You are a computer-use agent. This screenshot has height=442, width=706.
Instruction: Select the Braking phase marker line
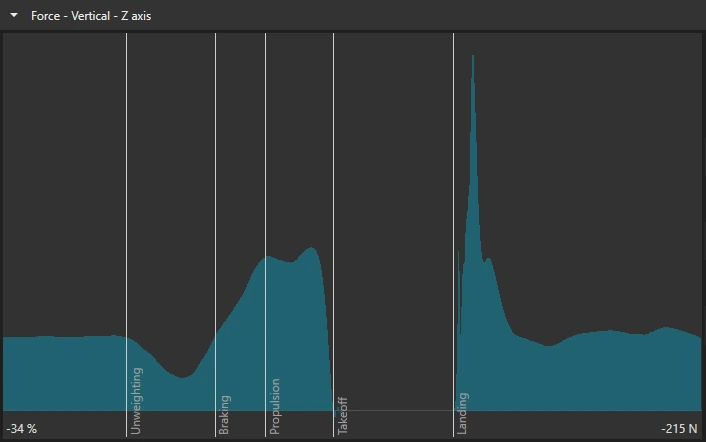[x=215, y=234]
